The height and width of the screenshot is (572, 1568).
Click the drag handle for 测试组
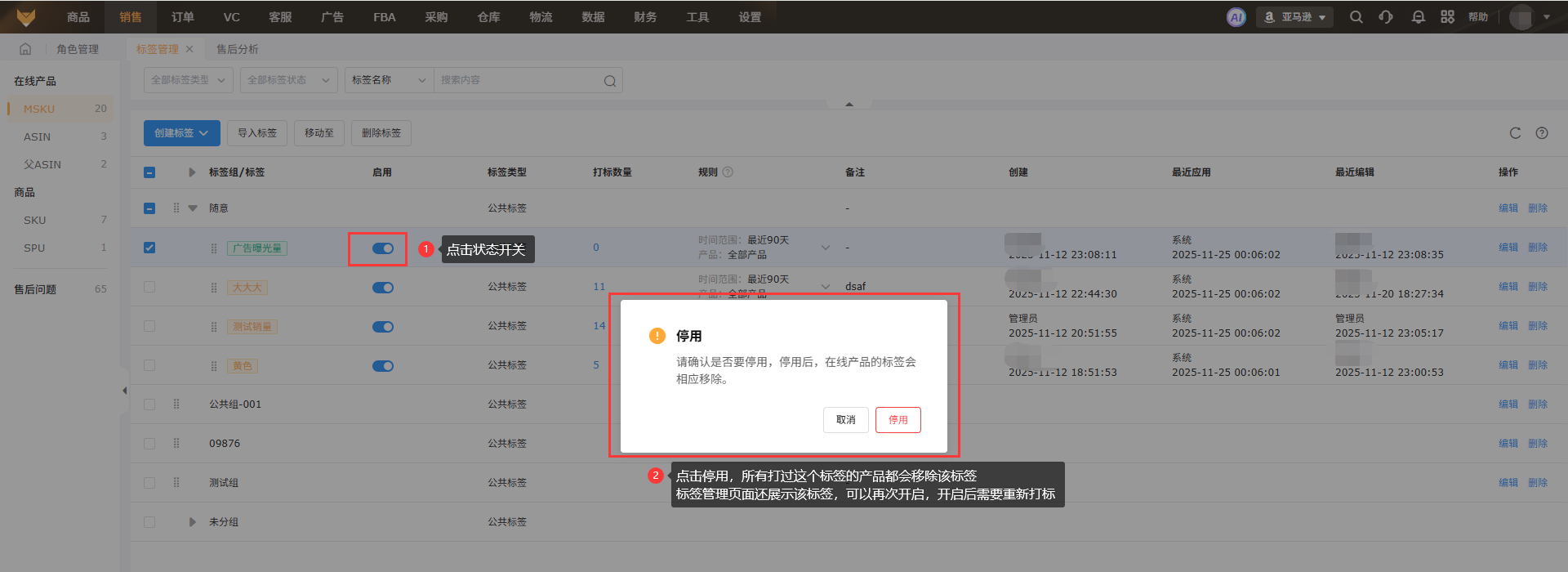176,483
